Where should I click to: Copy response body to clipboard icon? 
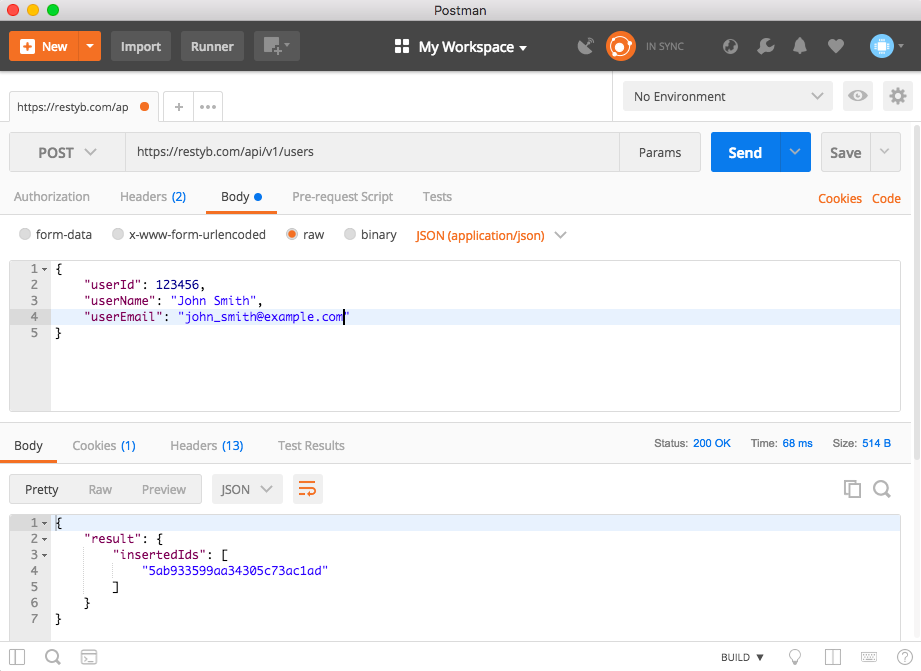point(852,489)
